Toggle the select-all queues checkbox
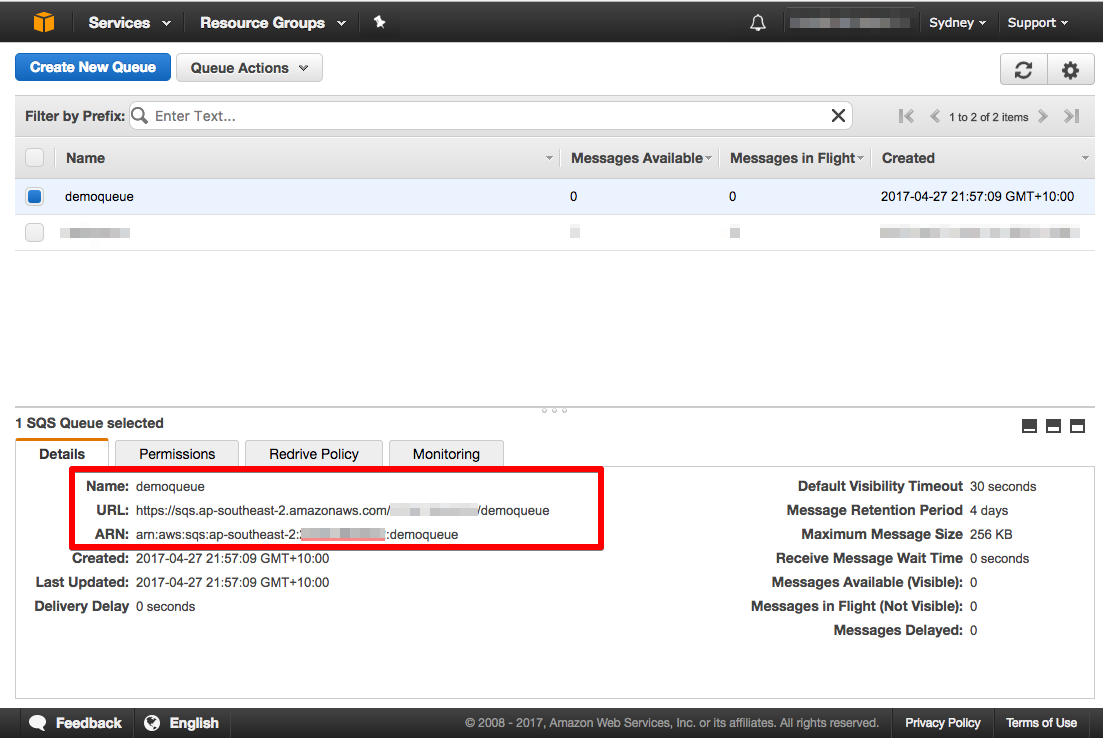Image resolution: width=1103 pixels, height=738 pixels. coord(34,158)
